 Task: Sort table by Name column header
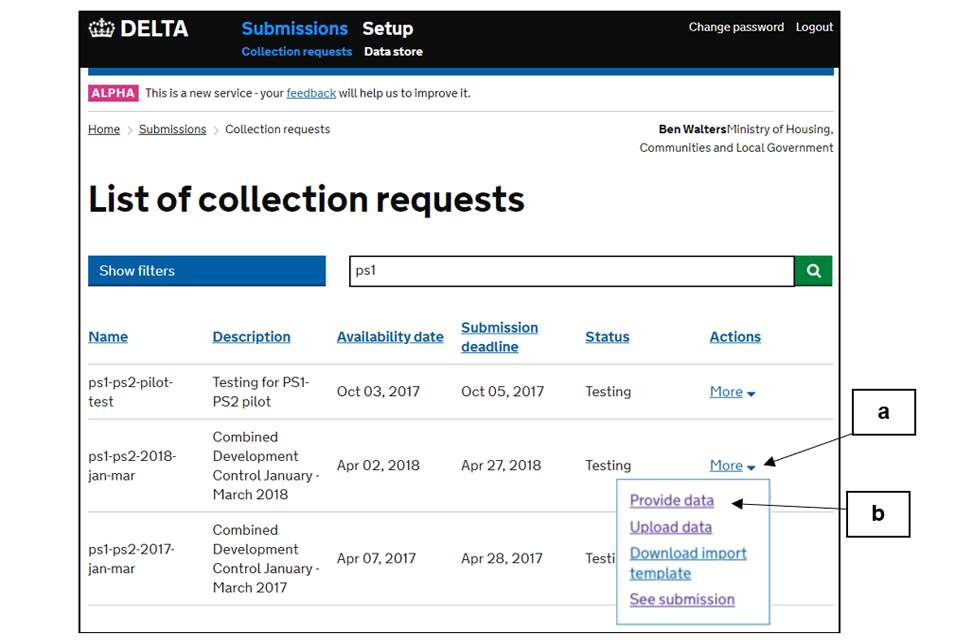[108, 337]
